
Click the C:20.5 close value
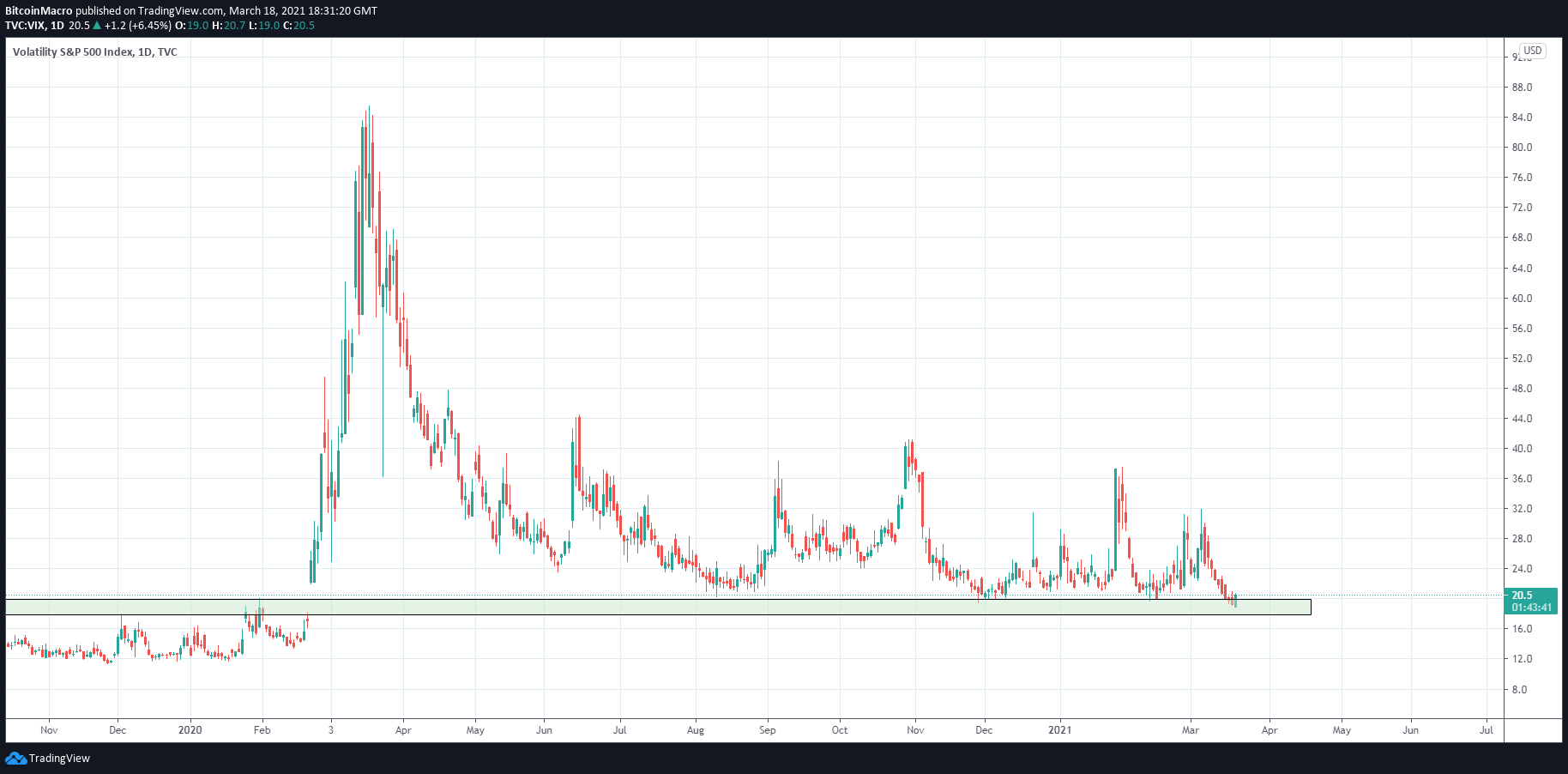[x=299, y=26]
